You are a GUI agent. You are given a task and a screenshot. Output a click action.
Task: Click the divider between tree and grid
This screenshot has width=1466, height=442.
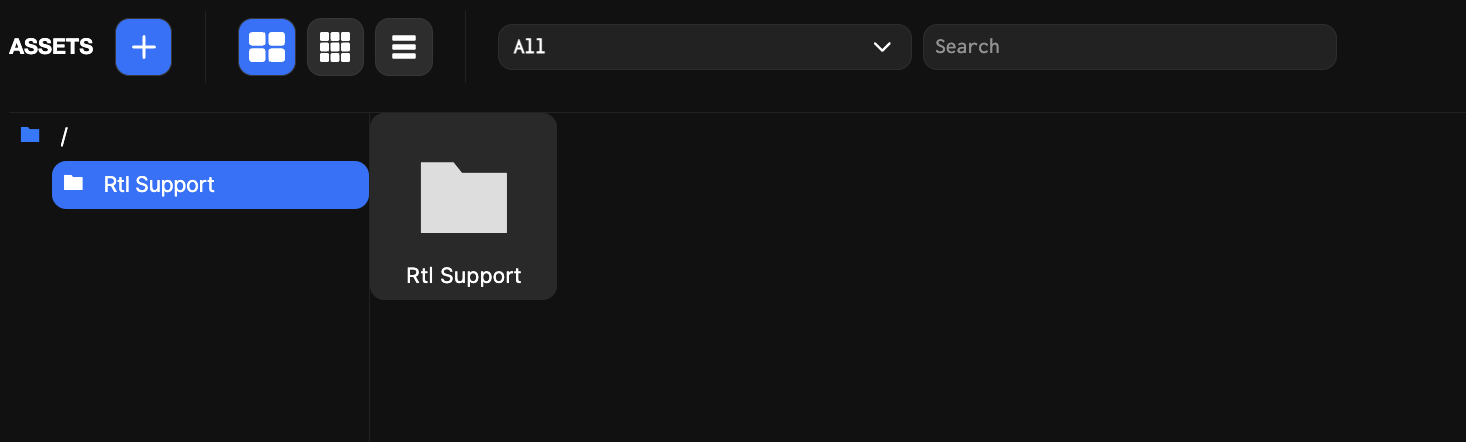[370, 370]
